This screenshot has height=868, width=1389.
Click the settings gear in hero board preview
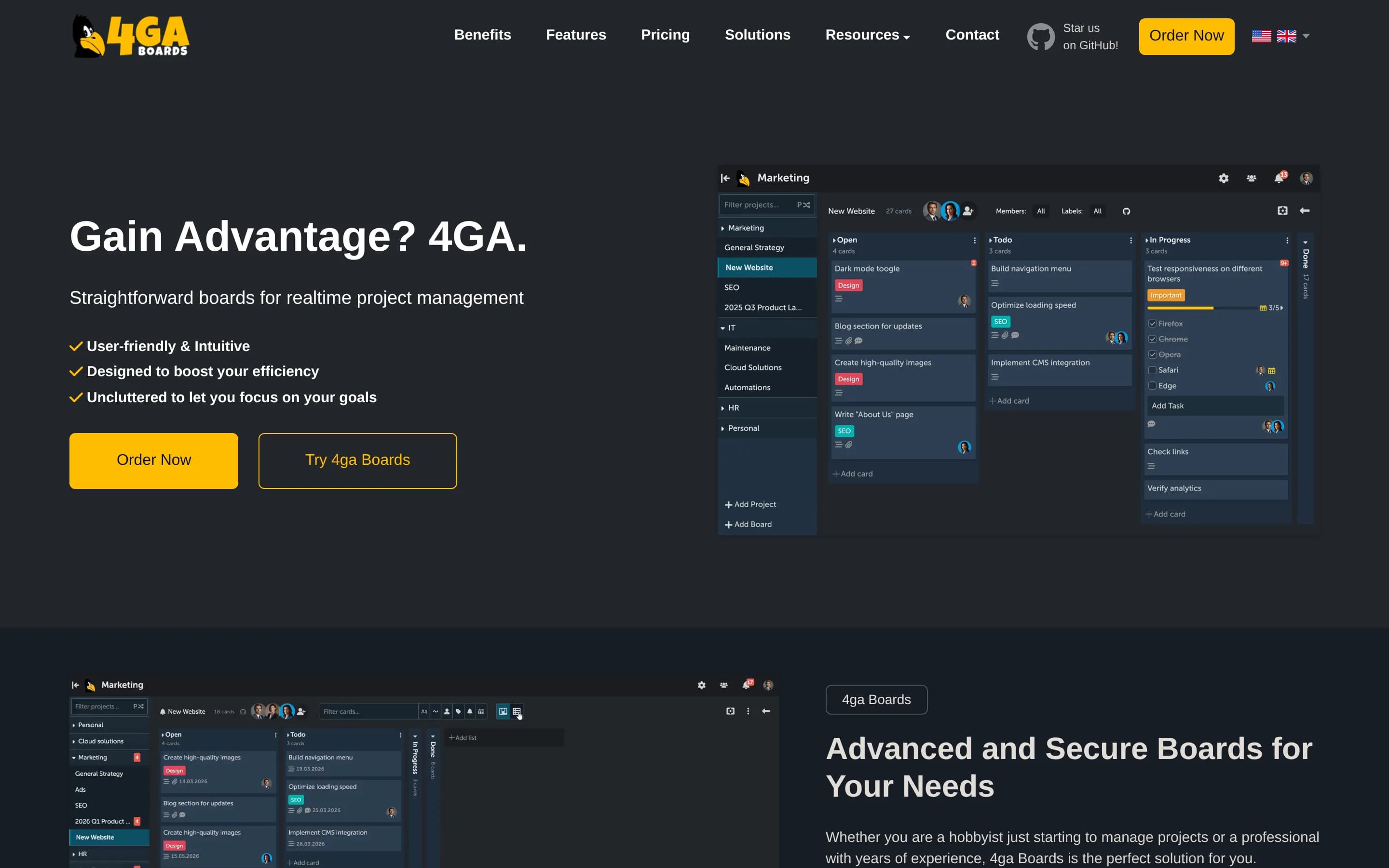tap(1223, 178)
